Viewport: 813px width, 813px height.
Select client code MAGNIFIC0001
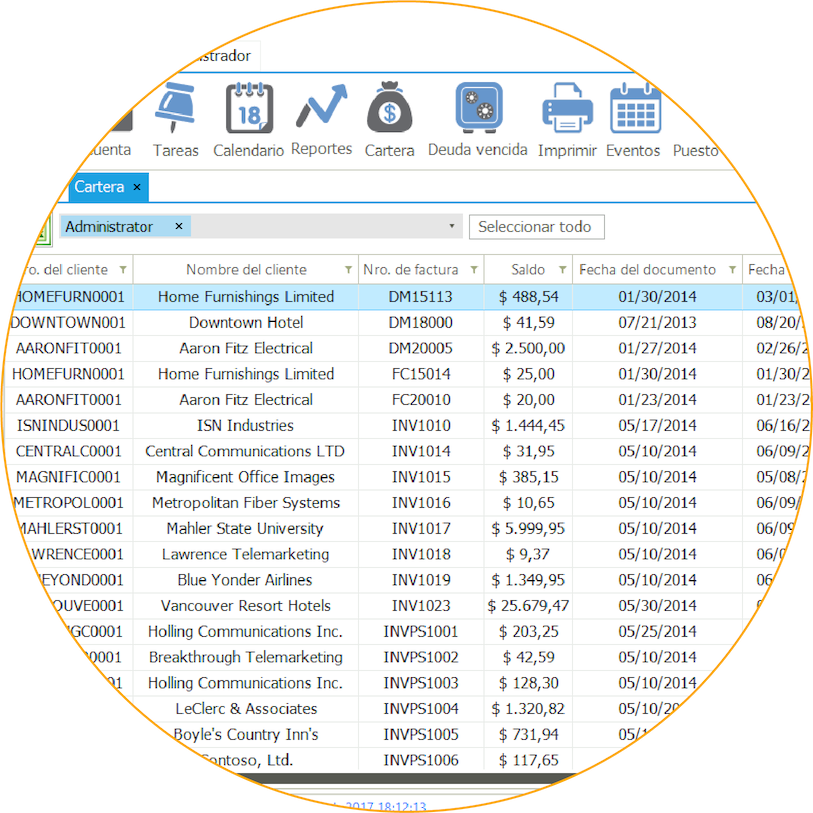pyautogui.click(x=68, y=477)
